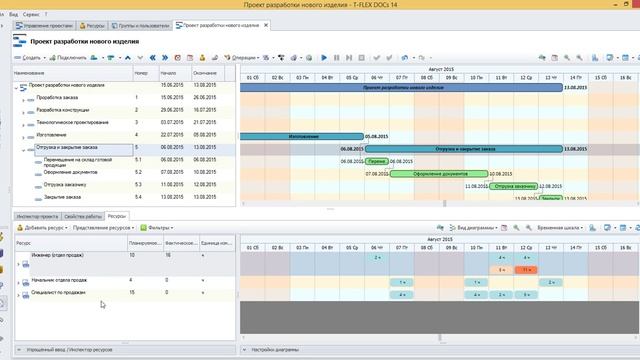Click the yellow resource person icon in project toolbar
This screenshot has width=640, height=360.
202,58
